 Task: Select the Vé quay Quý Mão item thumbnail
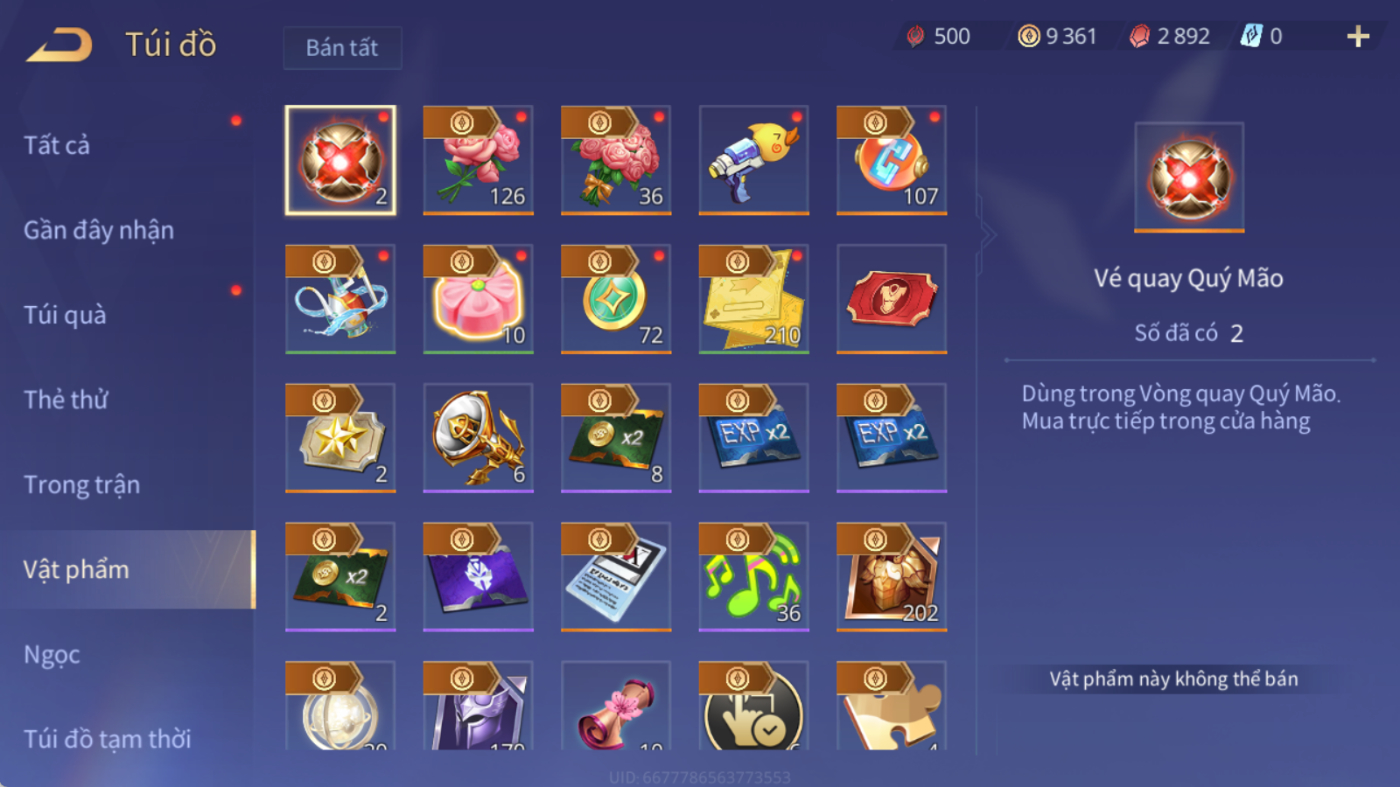[340, 160]
